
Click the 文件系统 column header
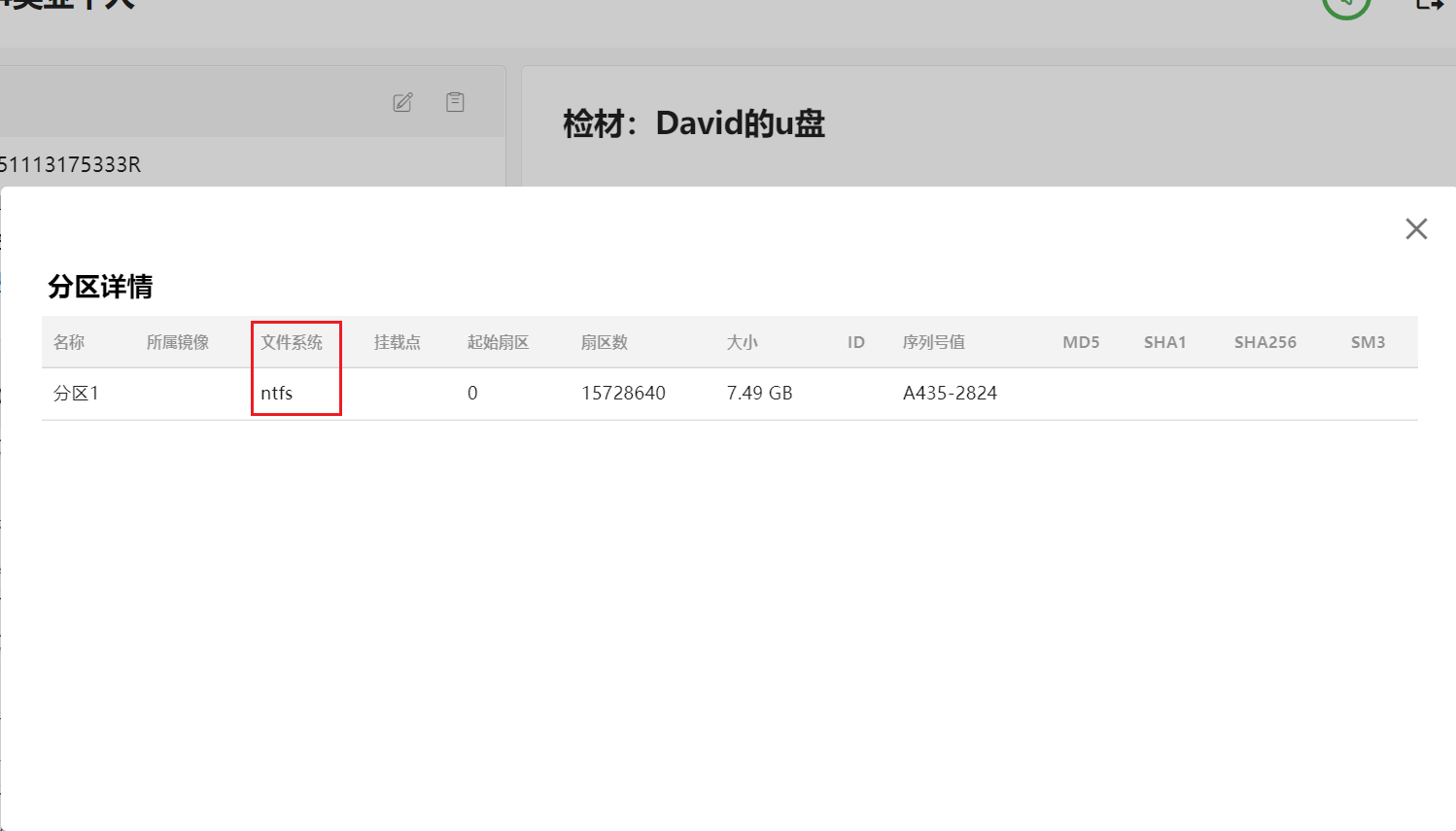pos(292,342)
